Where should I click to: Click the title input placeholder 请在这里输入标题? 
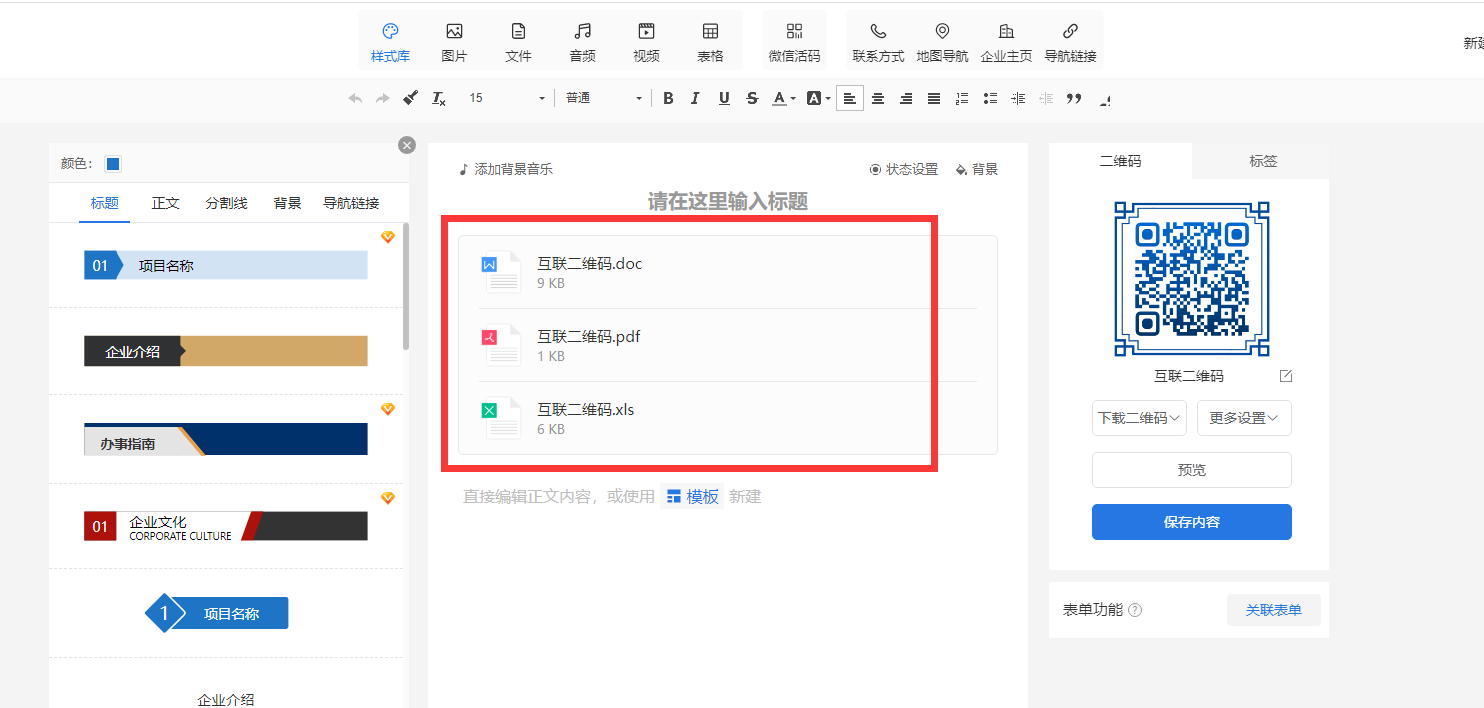727,202
